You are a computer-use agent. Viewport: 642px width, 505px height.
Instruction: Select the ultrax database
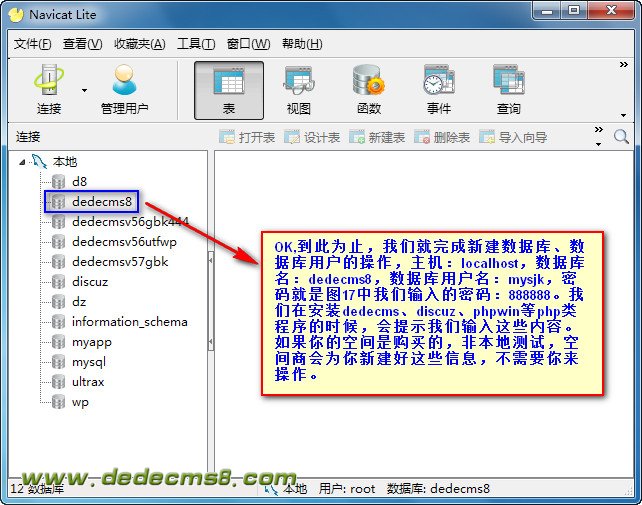[88, 382]
